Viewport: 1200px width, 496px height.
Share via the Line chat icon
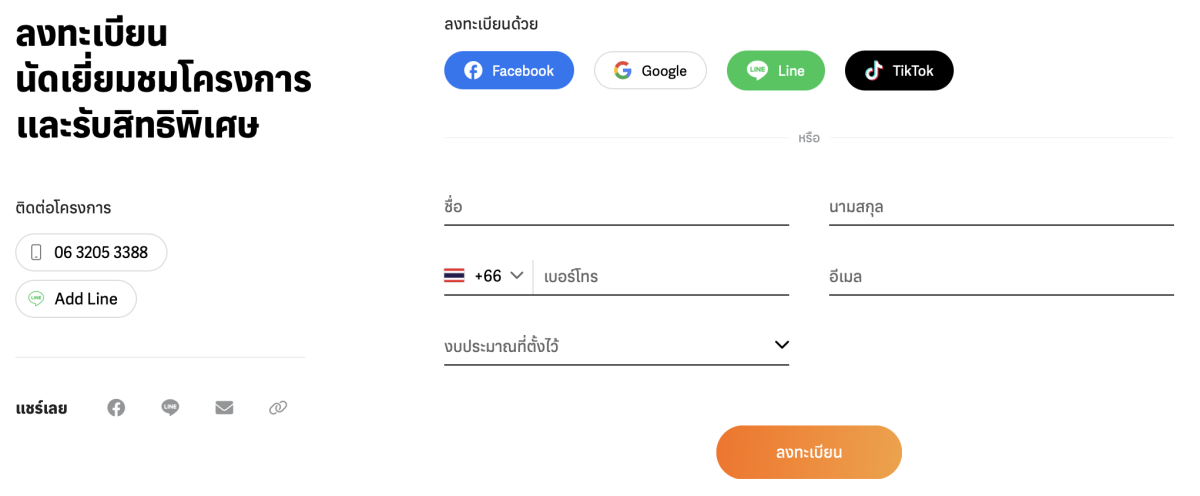pos(170,408)
